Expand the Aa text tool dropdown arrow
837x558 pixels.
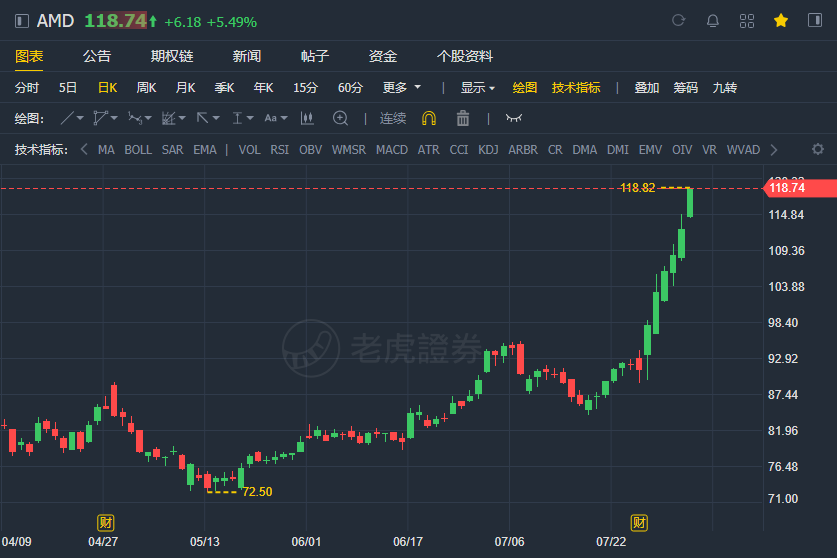[284, 118]
